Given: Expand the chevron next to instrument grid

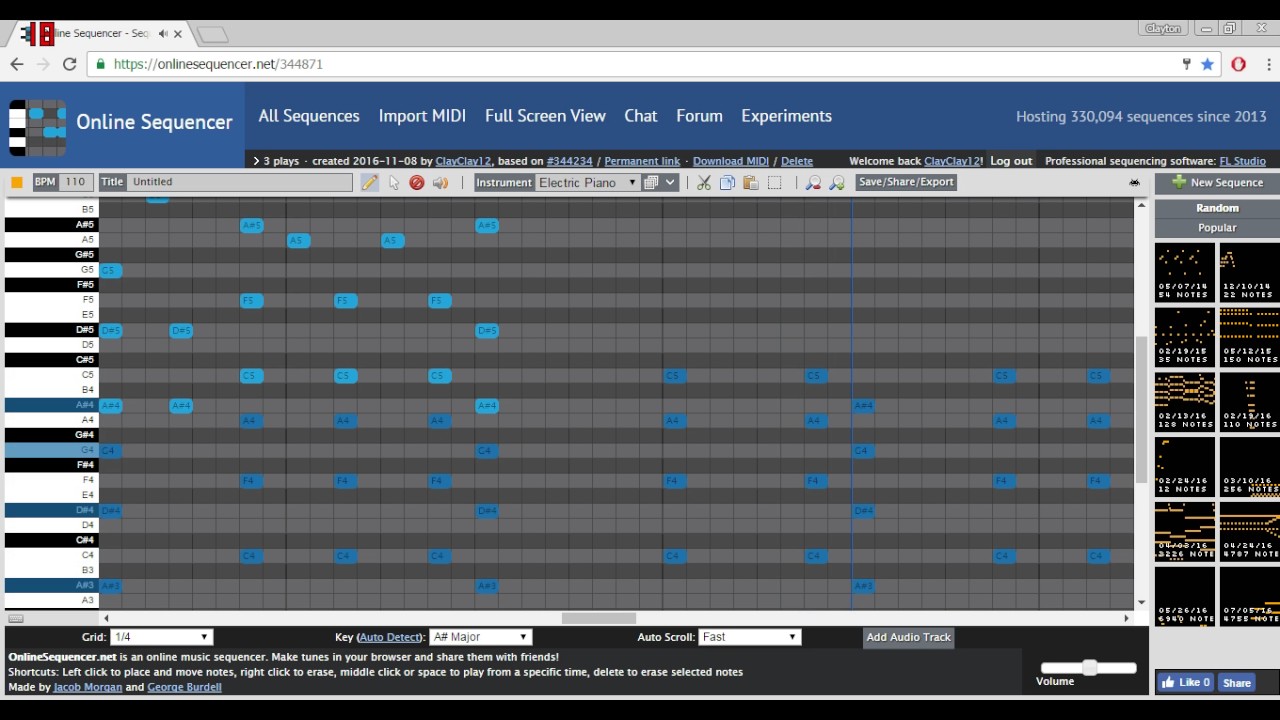Looking at the screenshot, I should click(x=670, y=183).
